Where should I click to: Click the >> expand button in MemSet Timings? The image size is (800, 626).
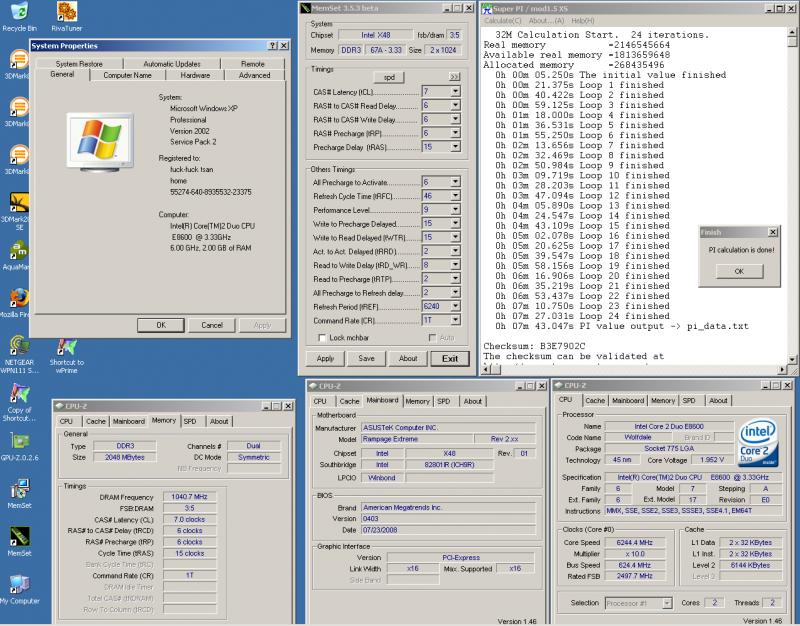(x=454, y=77)
